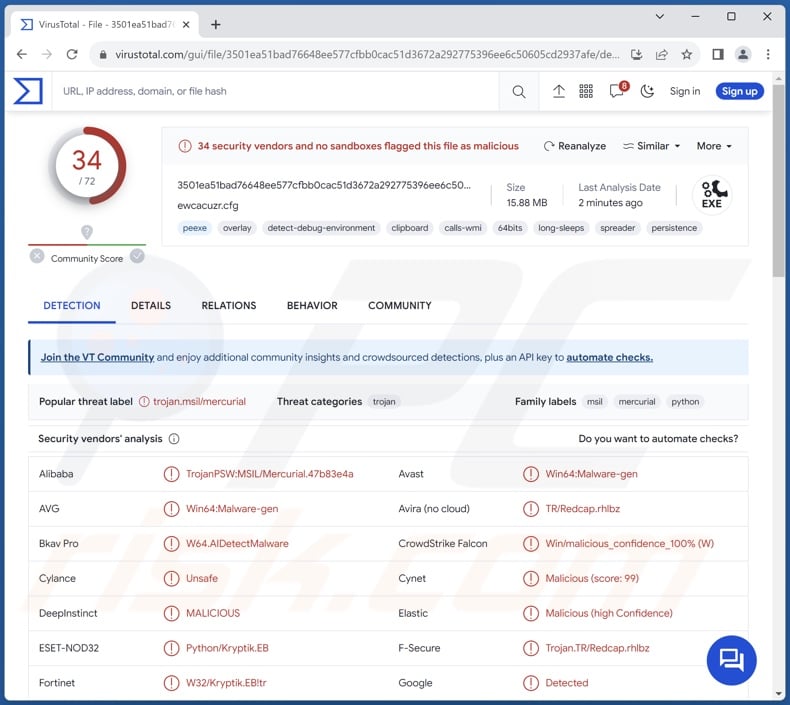Vote negative with the community score X
Screen dimensions: 790x705
[x=37, y=256]
